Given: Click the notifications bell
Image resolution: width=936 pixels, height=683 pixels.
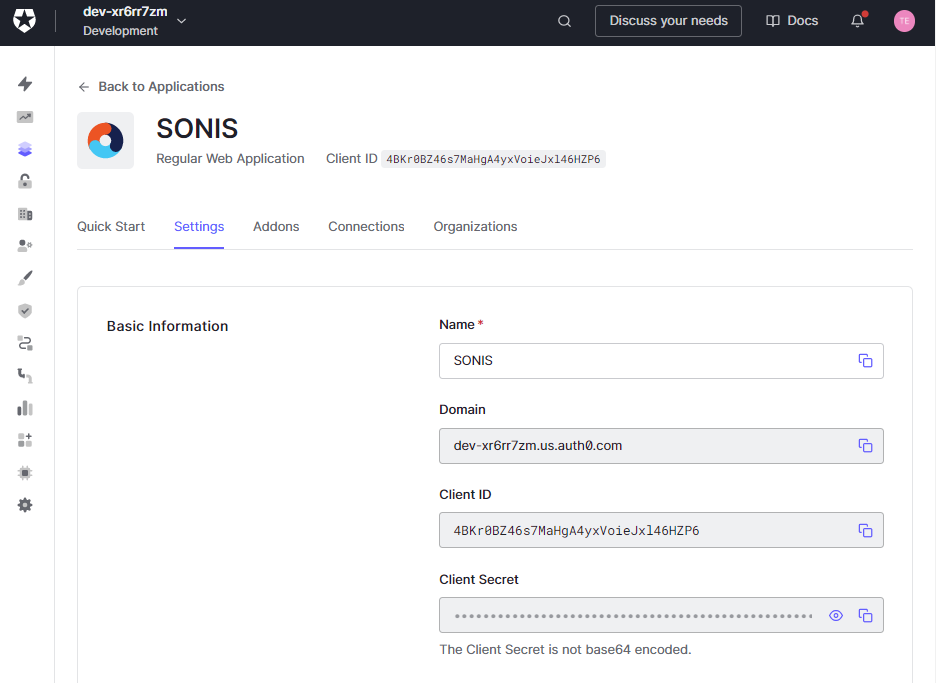Looking at the screenshot, I should (857, 20).
